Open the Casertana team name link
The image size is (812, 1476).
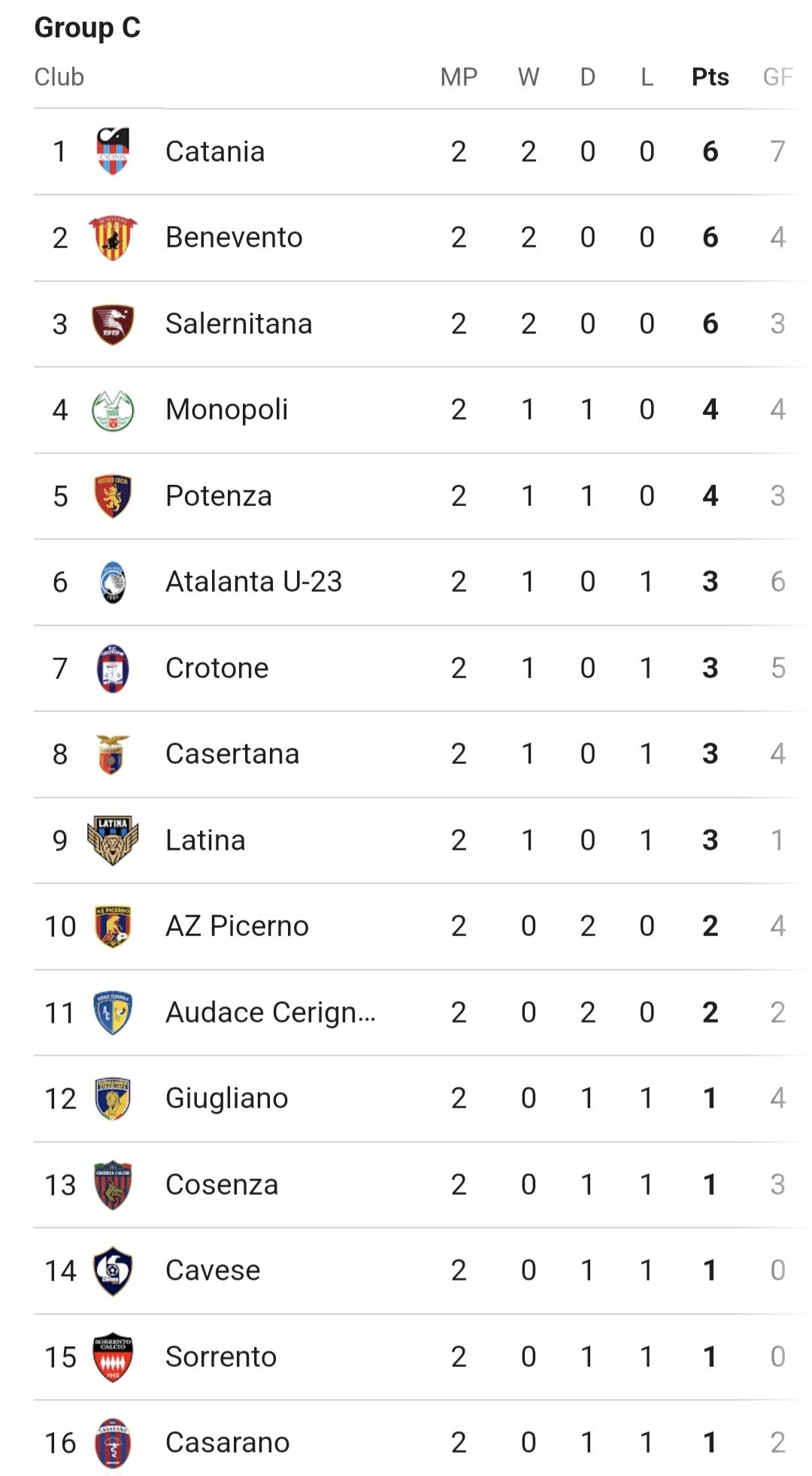pos(232,754)
